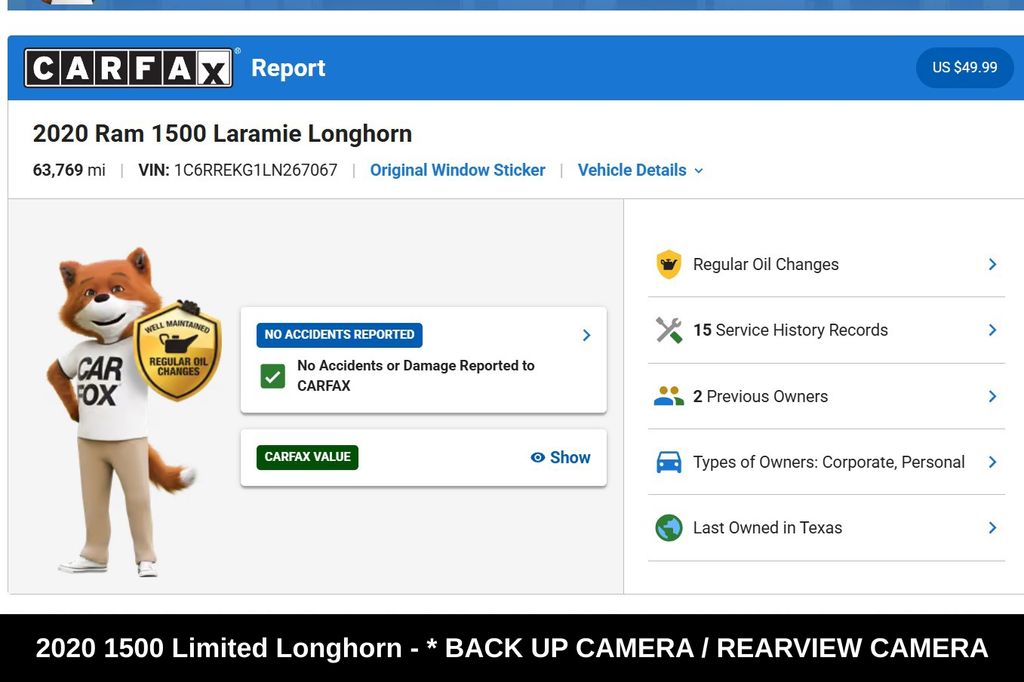Expand the No Accidents Reported chevron

pos(586,335)
